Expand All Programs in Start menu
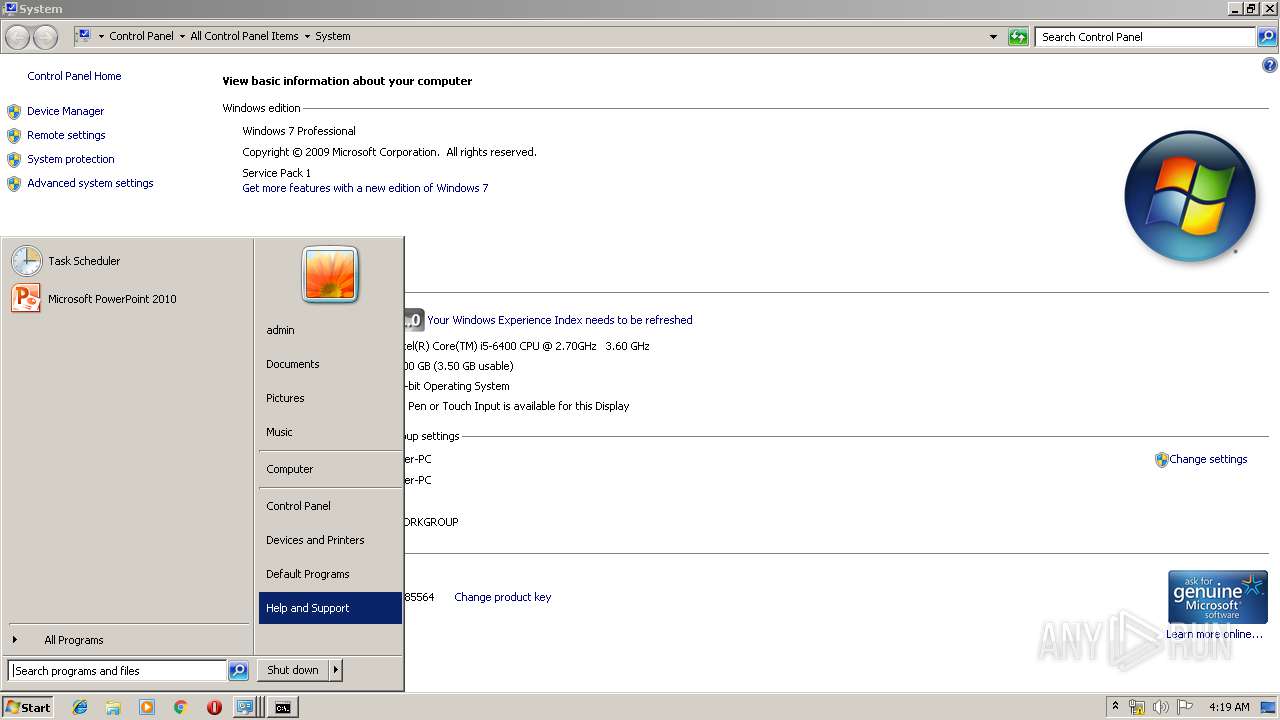This screenshot has width=1280, height=720. (x=128, y=640)
